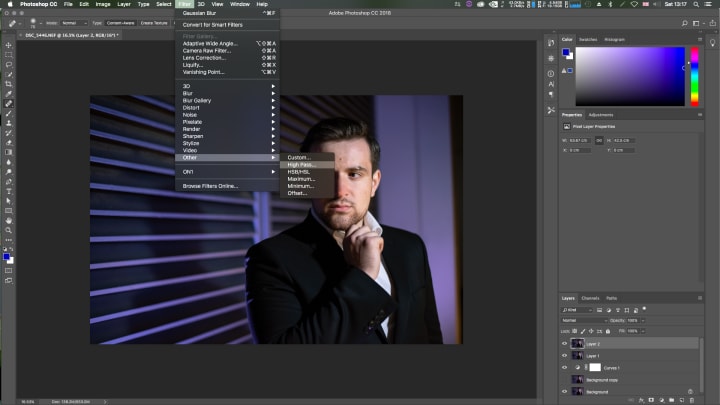Hide the Layer 1 visibility eye

pos(564,355)
